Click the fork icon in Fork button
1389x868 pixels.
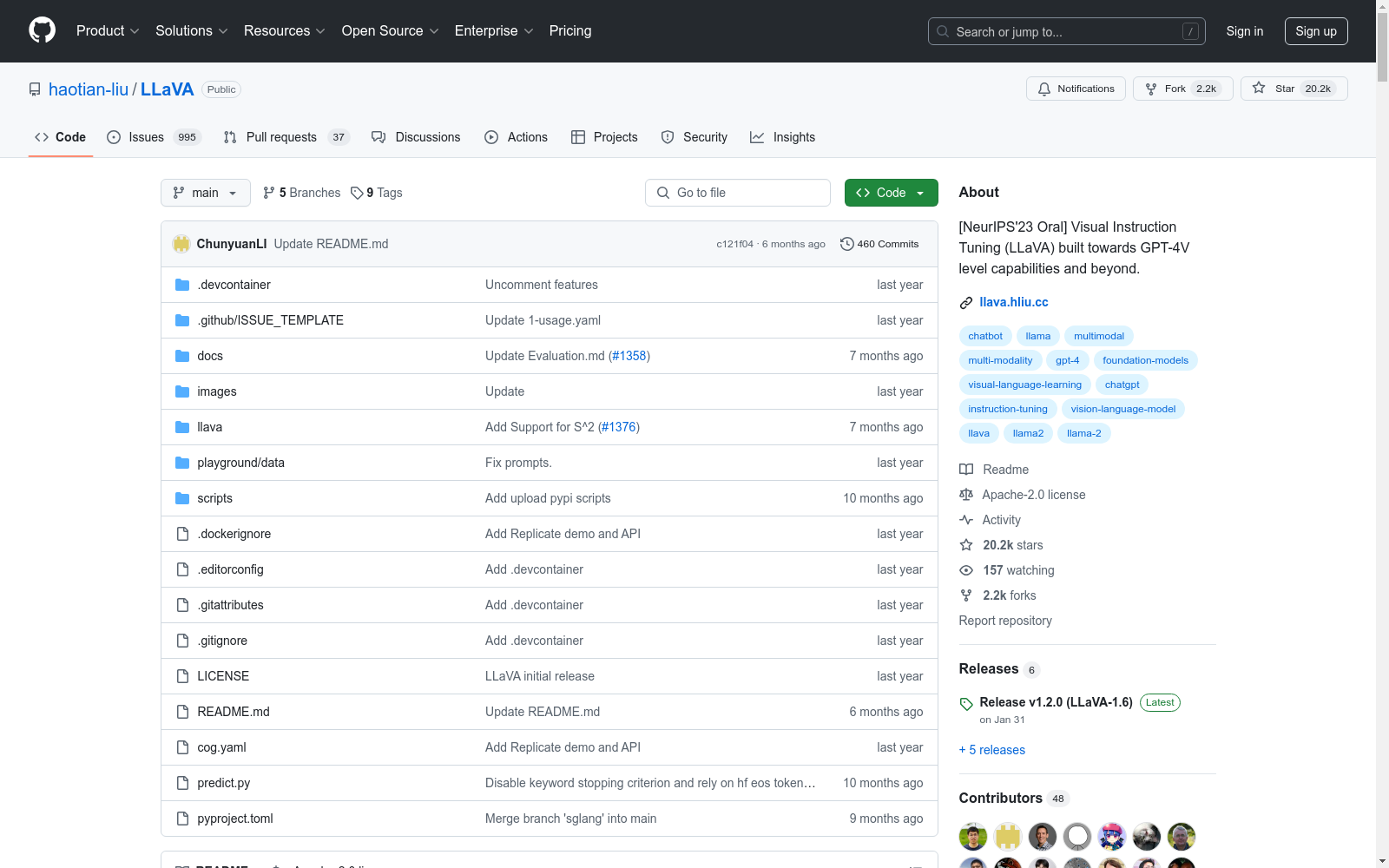pos(1151,89)
